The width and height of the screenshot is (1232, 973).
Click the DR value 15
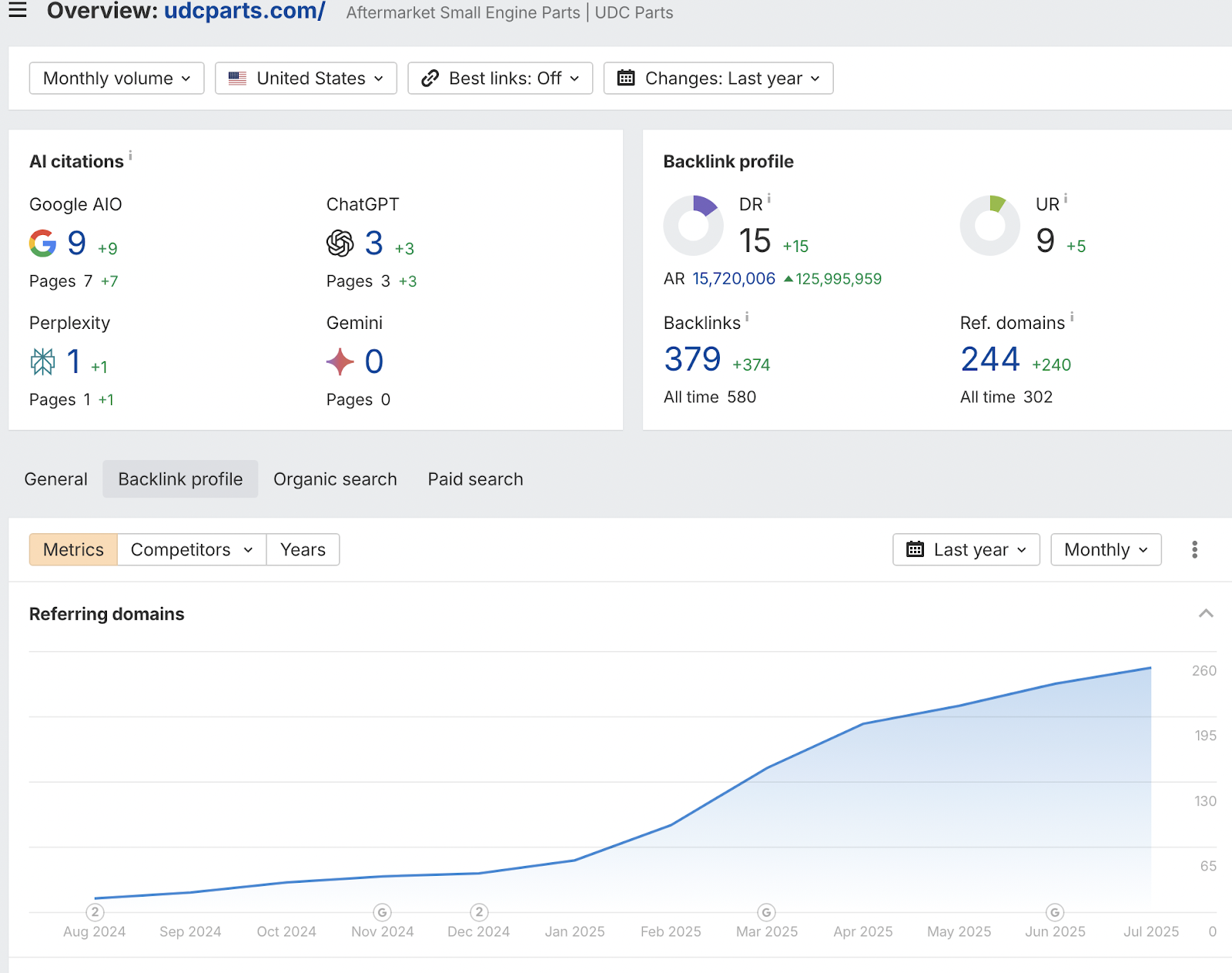coord(755,241)
